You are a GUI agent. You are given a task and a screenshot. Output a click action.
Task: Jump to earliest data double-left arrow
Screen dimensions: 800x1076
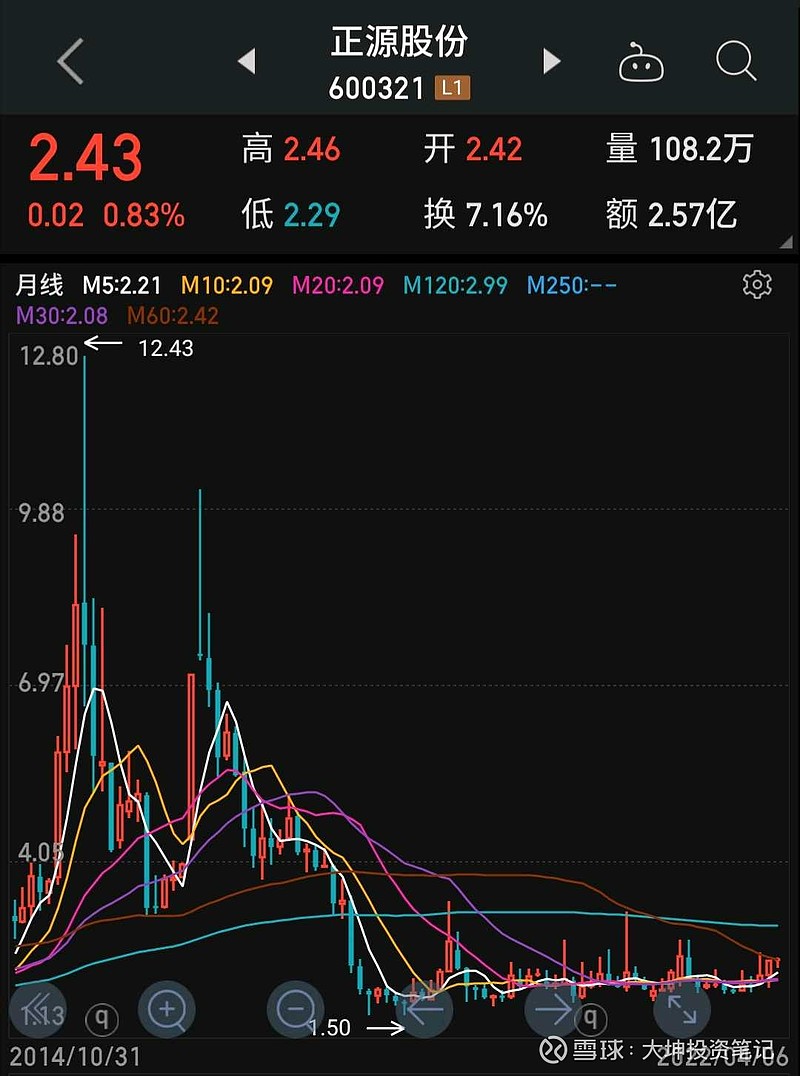(38, 1009)
